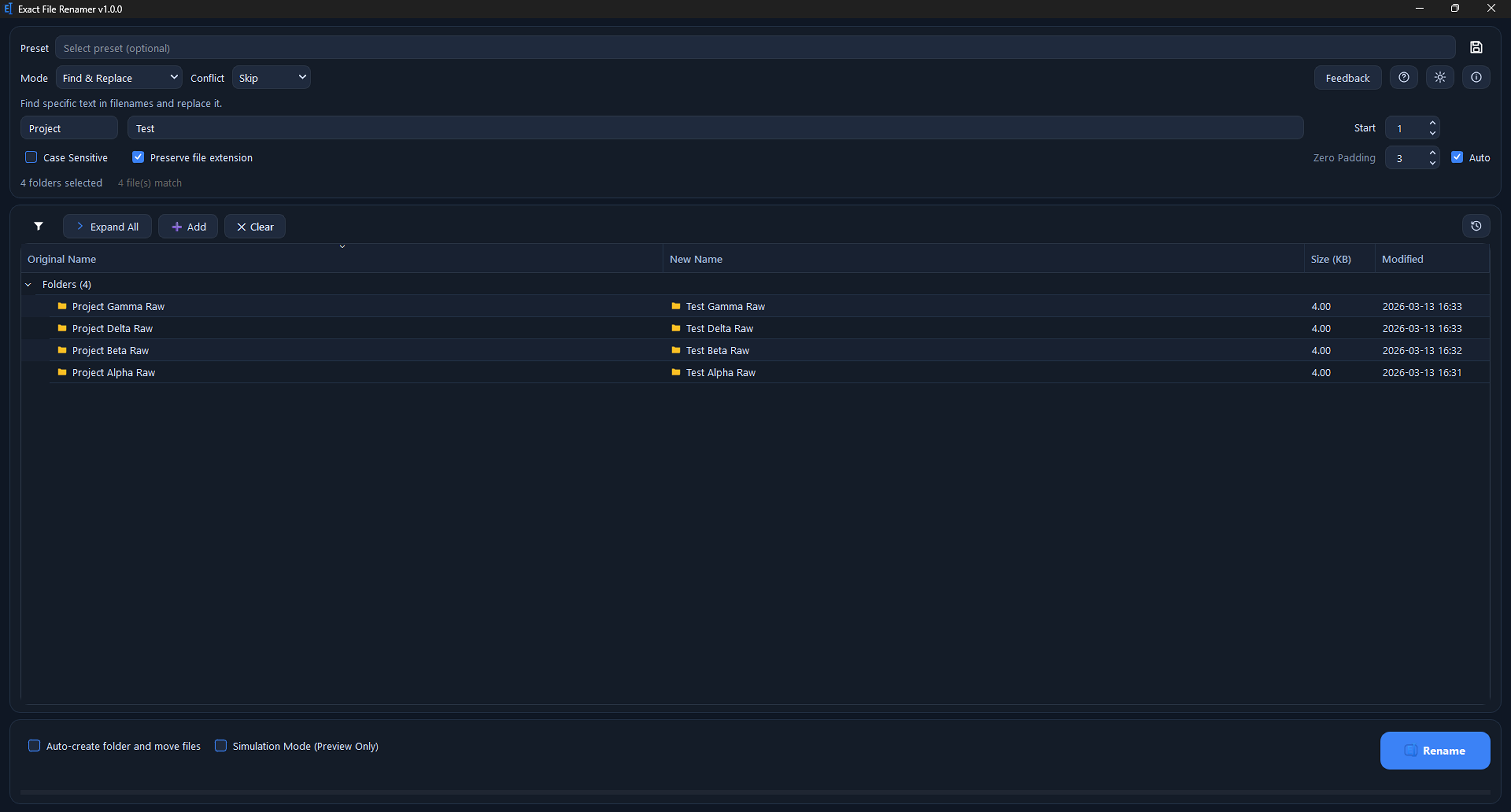Viewport: 1511px width, 812px height.
Task: Click the Original Name column header
Action: click(x=62, y=258)
